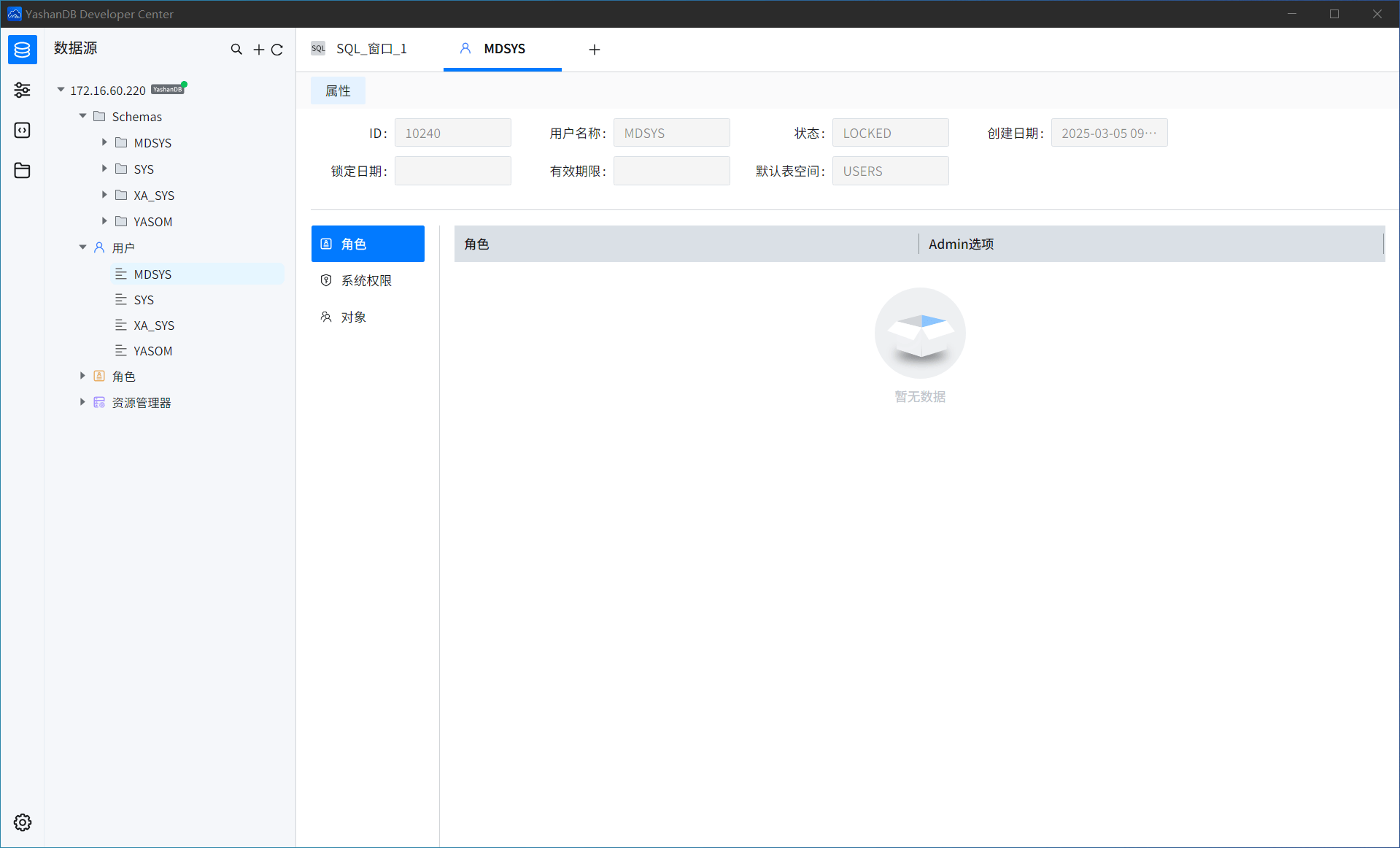The image size is (1400, 848).
Task: Click the 默认表空间 USERS field
Action: click(x=890, y=171)
